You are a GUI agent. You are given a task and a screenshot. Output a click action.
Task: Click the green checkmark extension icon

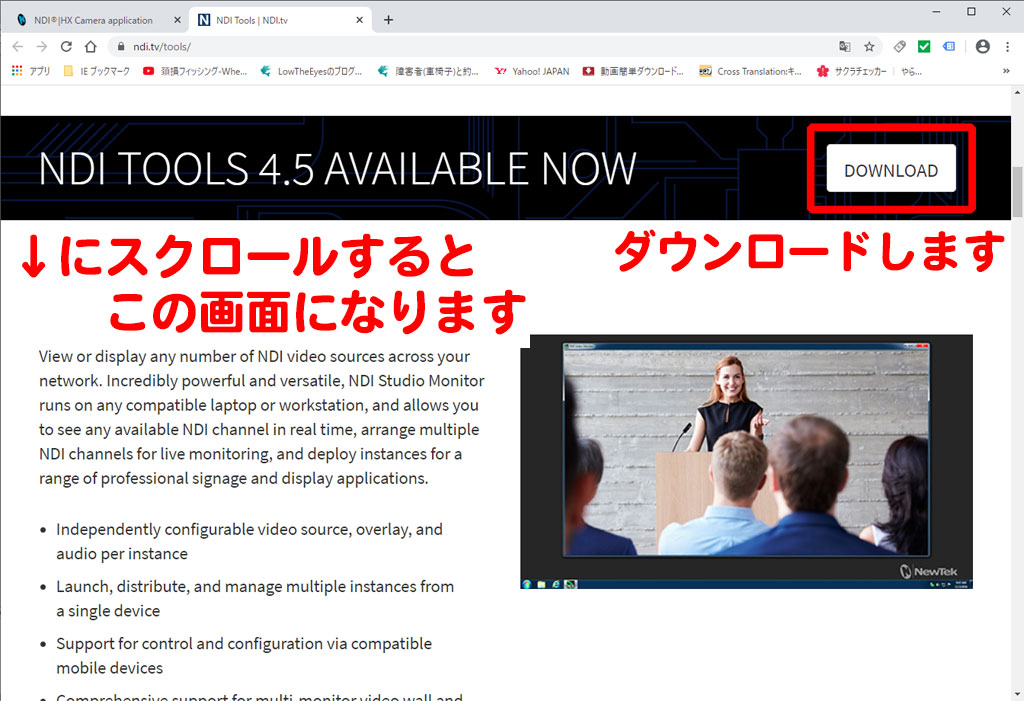click(x=924, y=46)
